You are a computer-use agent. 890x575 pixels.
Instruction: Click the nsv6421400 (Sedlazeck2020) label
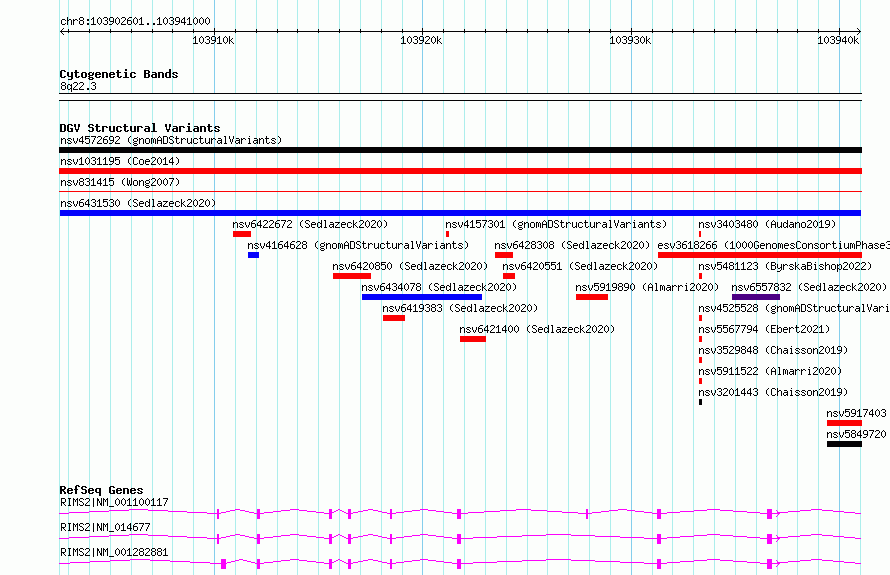[538, 329]
